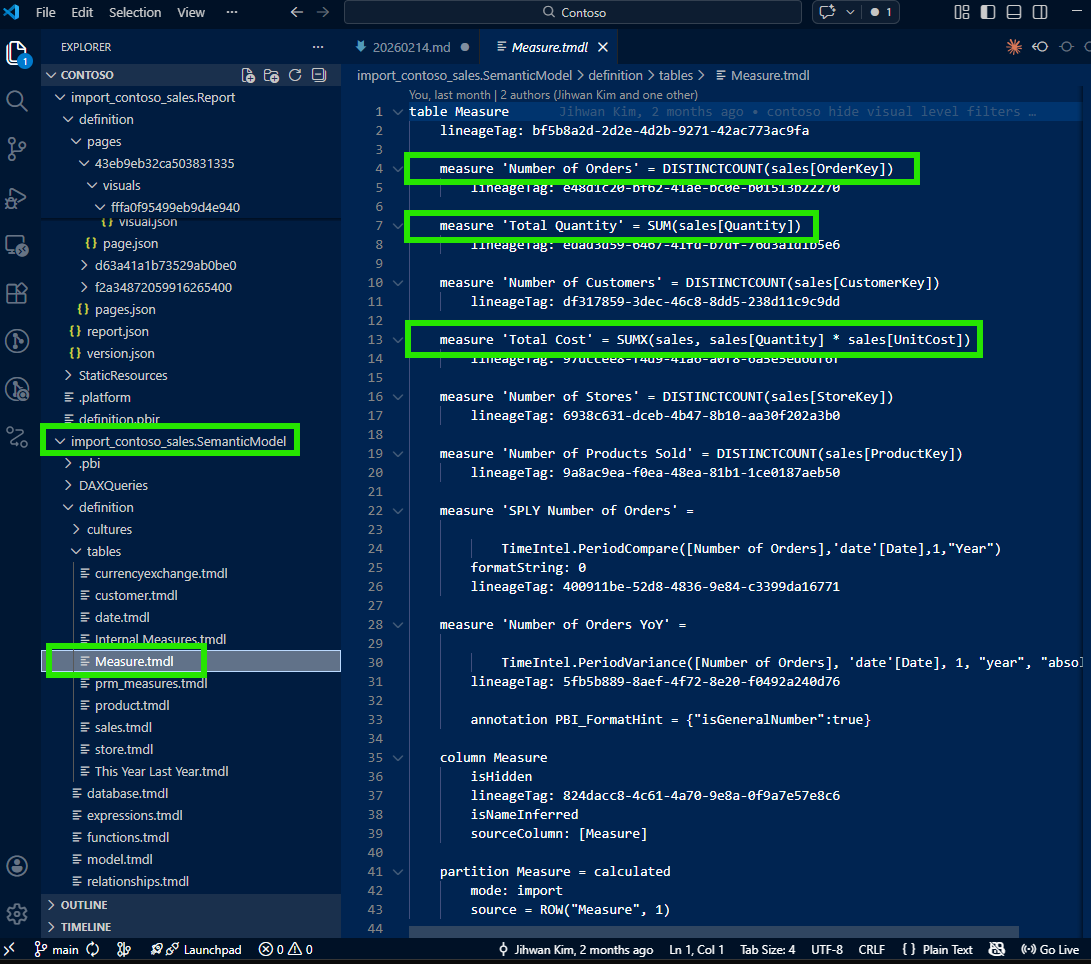
Task: Open Copilot chat dropdown arrow
Action: tap(850, 12)
